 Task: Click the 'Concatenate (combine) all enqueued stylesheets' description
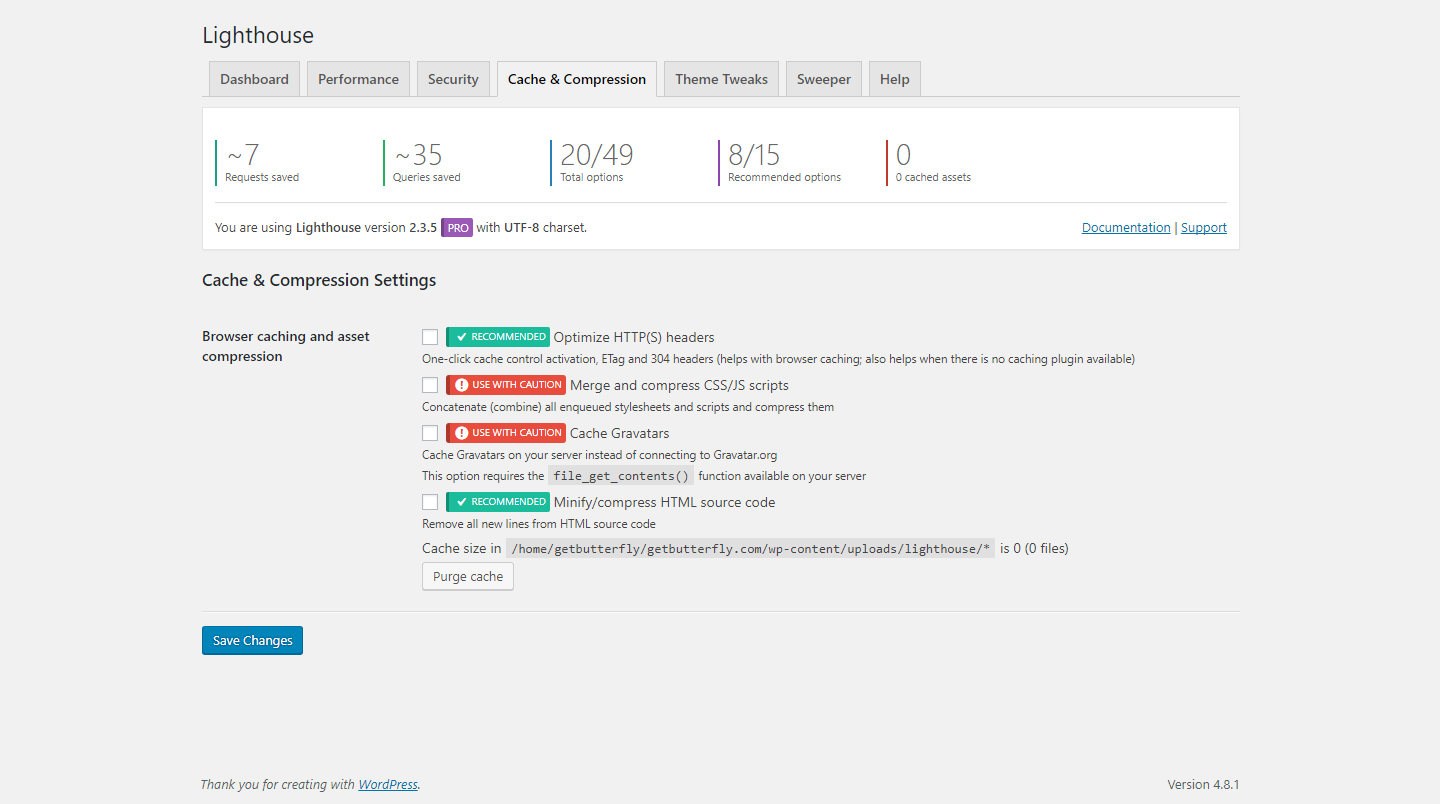pos(628,407)
